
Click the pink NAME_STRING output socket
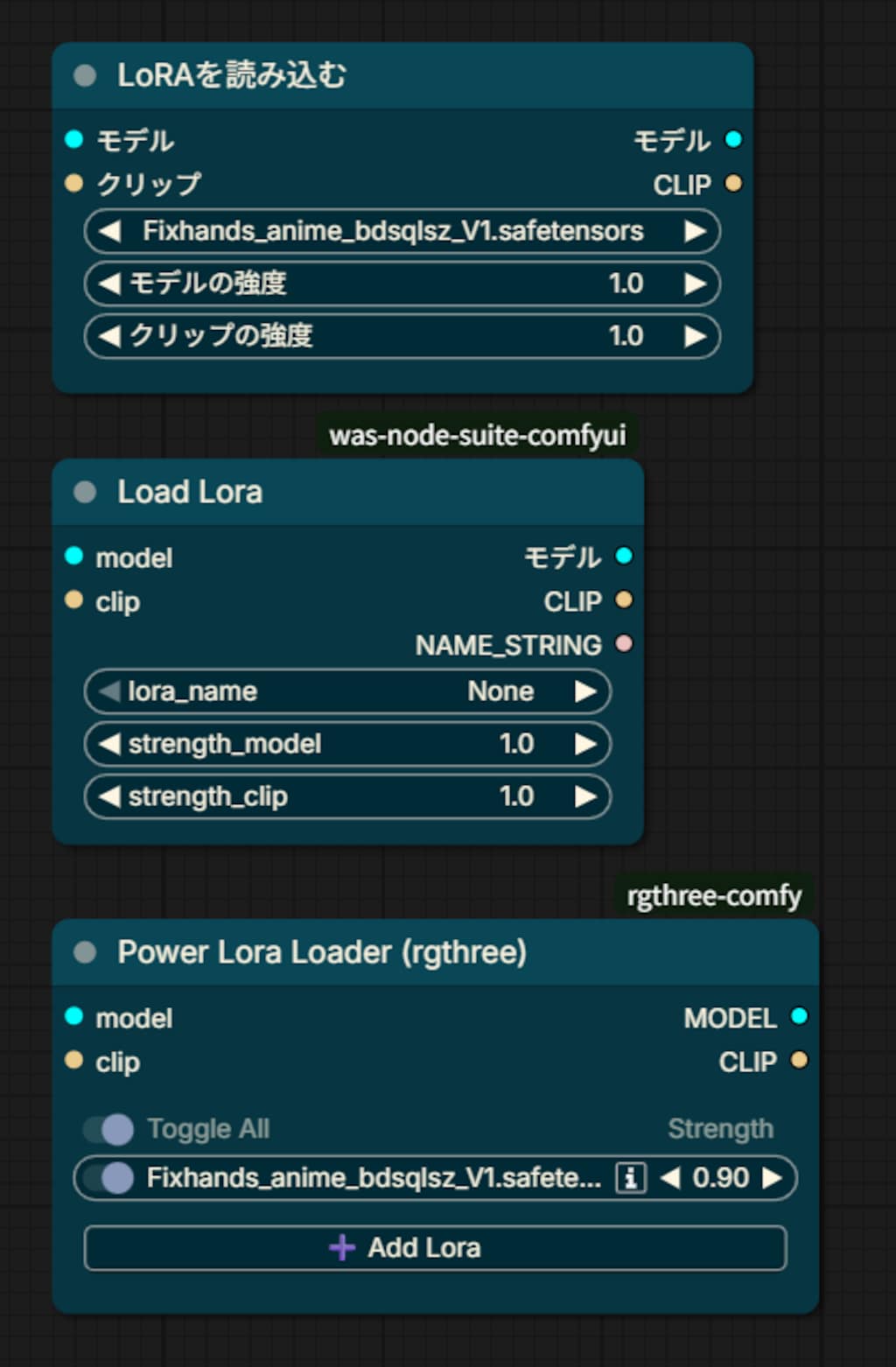pyautogui.click(x=624, y=644)
